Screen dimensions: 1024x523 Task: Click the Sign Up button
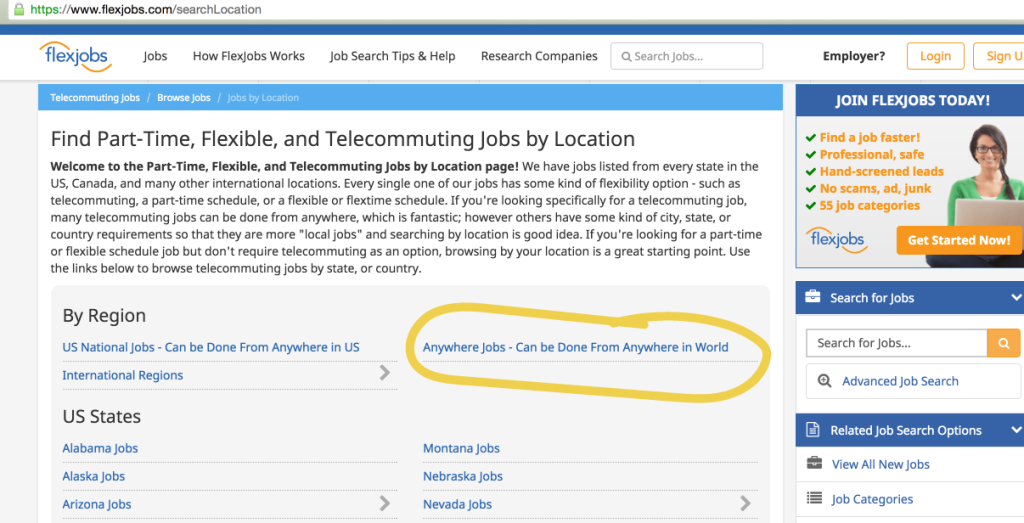(x=999, y=56)
